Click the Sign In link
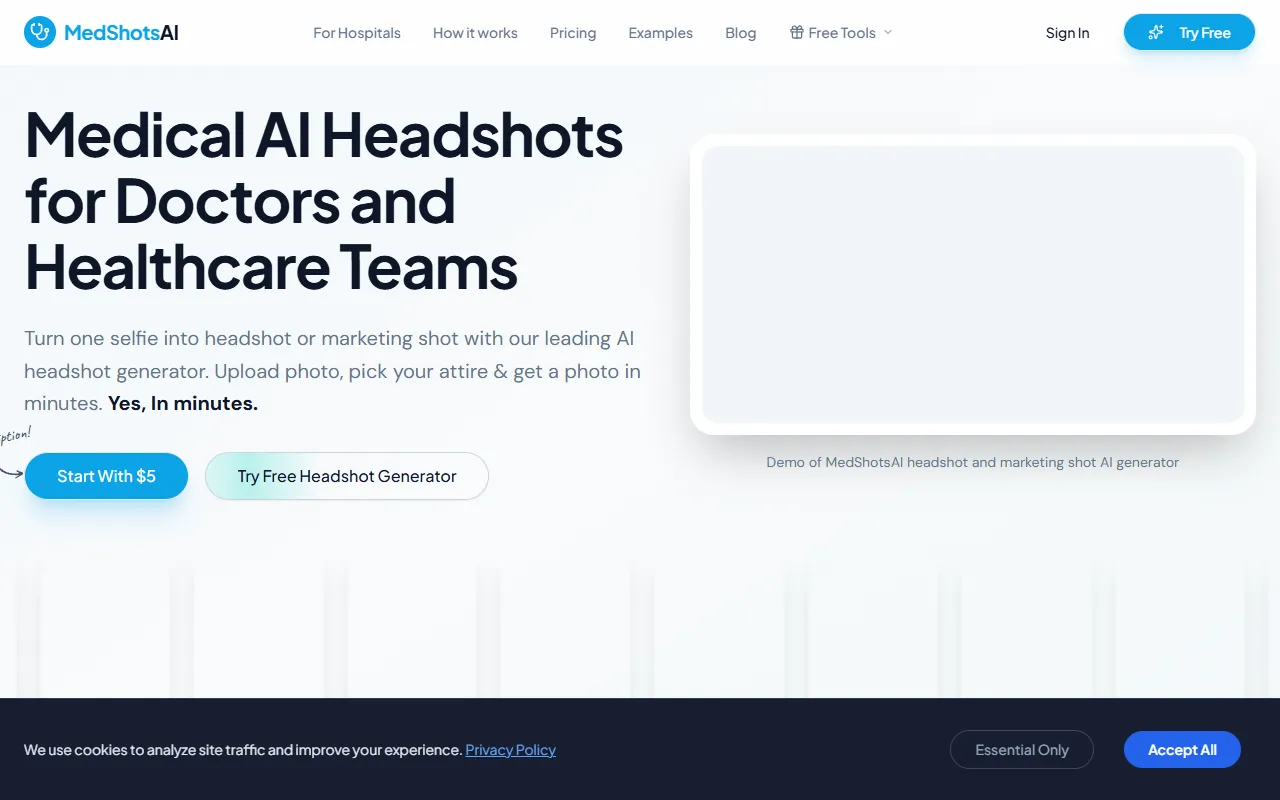 click(1067, 33)
